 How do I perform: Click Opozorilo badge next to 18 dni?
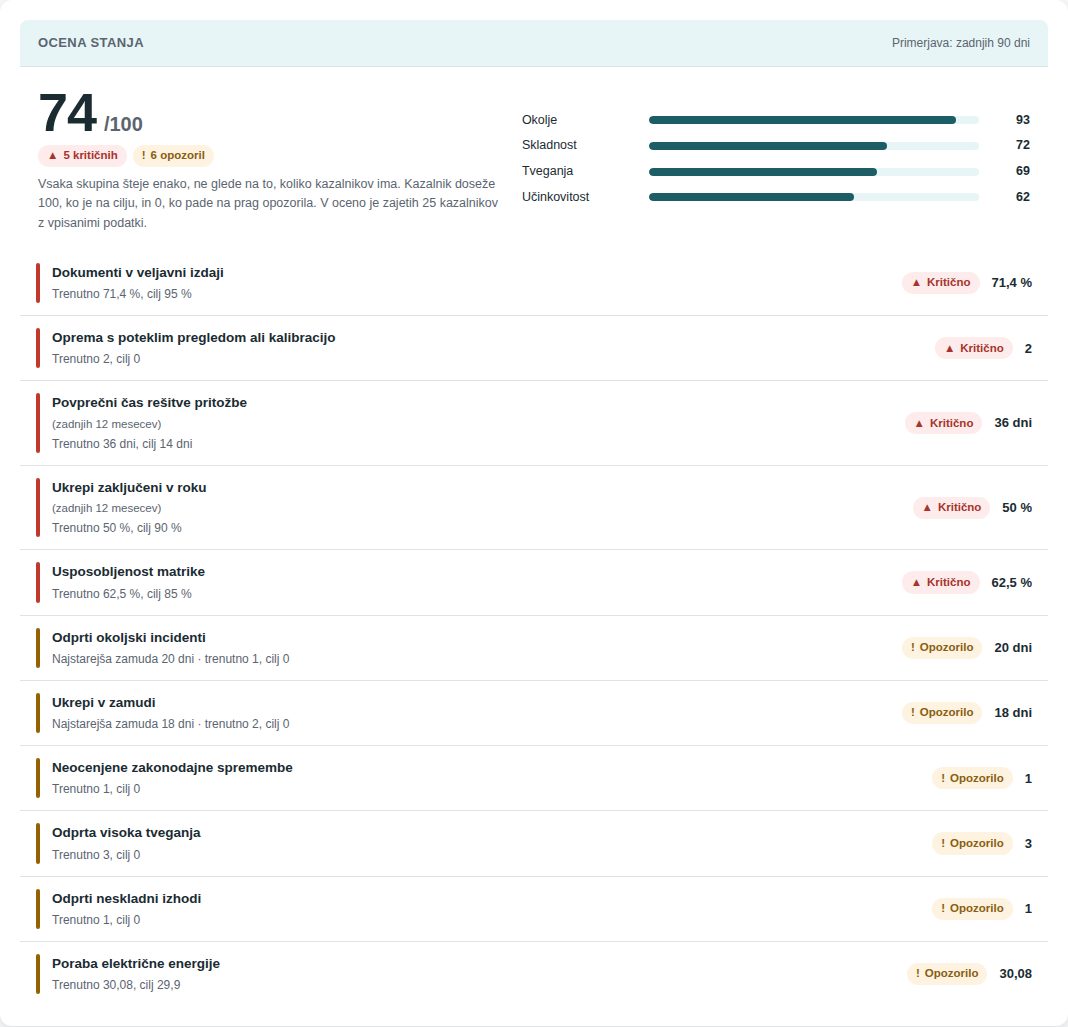pos(941,712)
